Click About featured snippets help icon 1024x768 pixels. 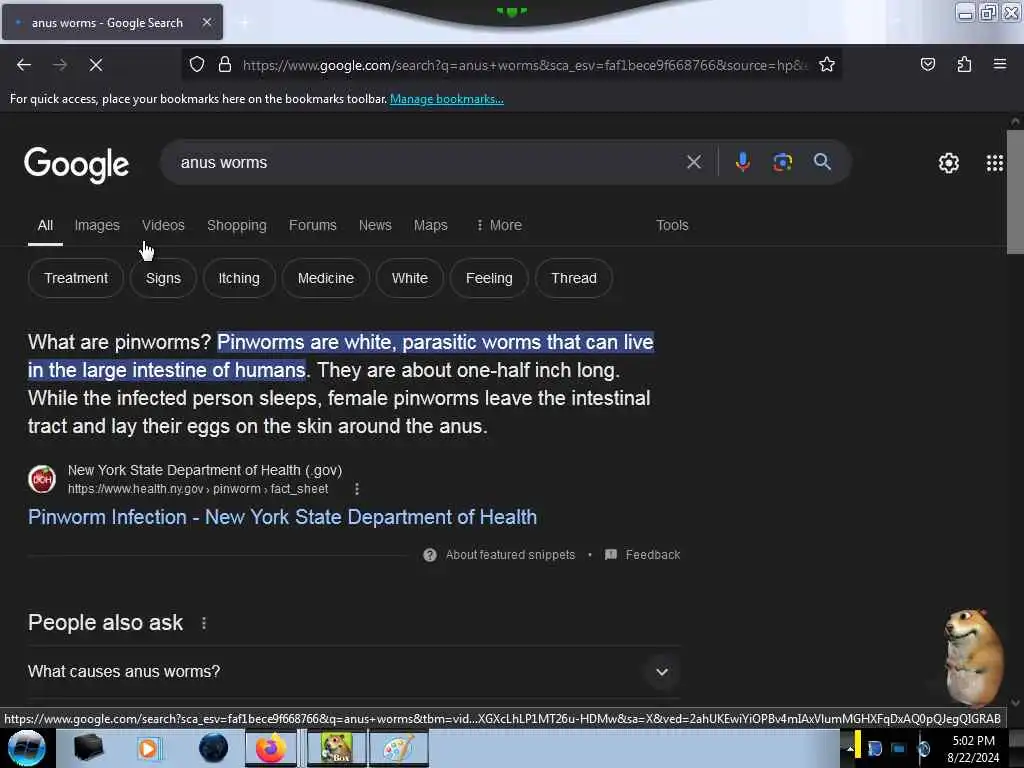(430, 555)
